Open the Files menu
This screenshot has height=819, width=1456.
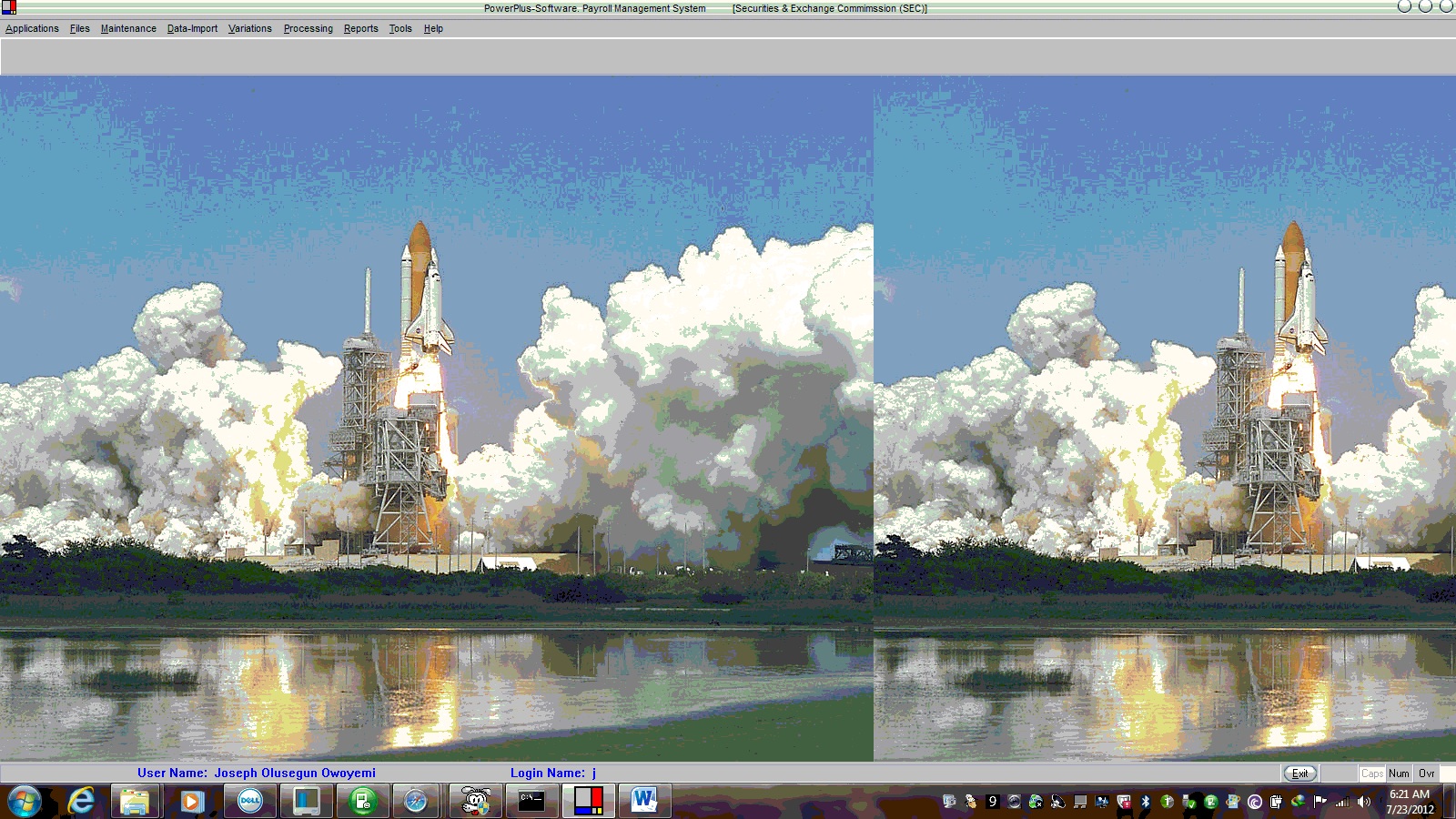(80, 28)
